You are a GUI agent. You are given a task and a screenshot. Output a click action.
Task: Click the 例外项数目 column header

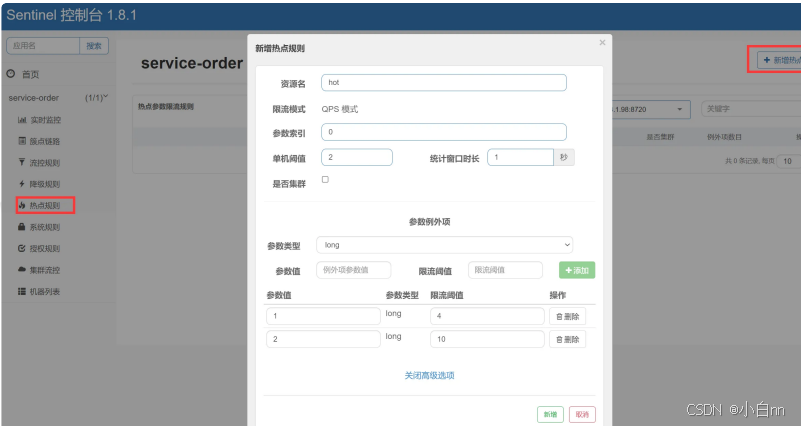point(724,137)
